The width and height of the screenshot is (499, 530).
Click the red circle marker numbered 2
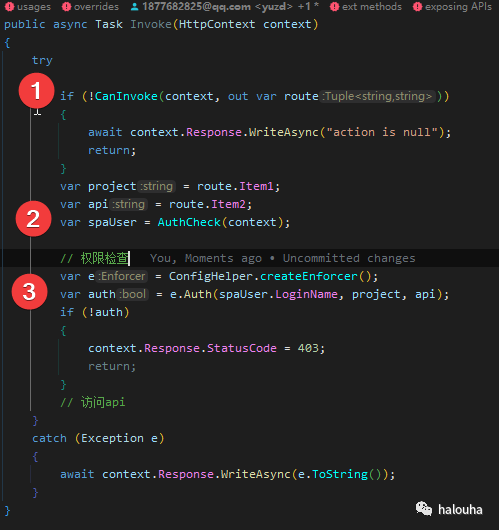point(33,219)
